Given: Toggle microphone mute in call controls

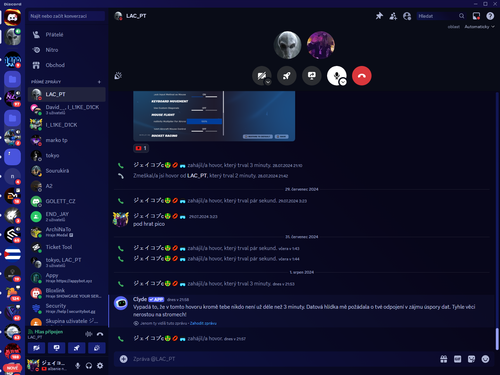Looking at the screenshot, I should pos(337,76).
